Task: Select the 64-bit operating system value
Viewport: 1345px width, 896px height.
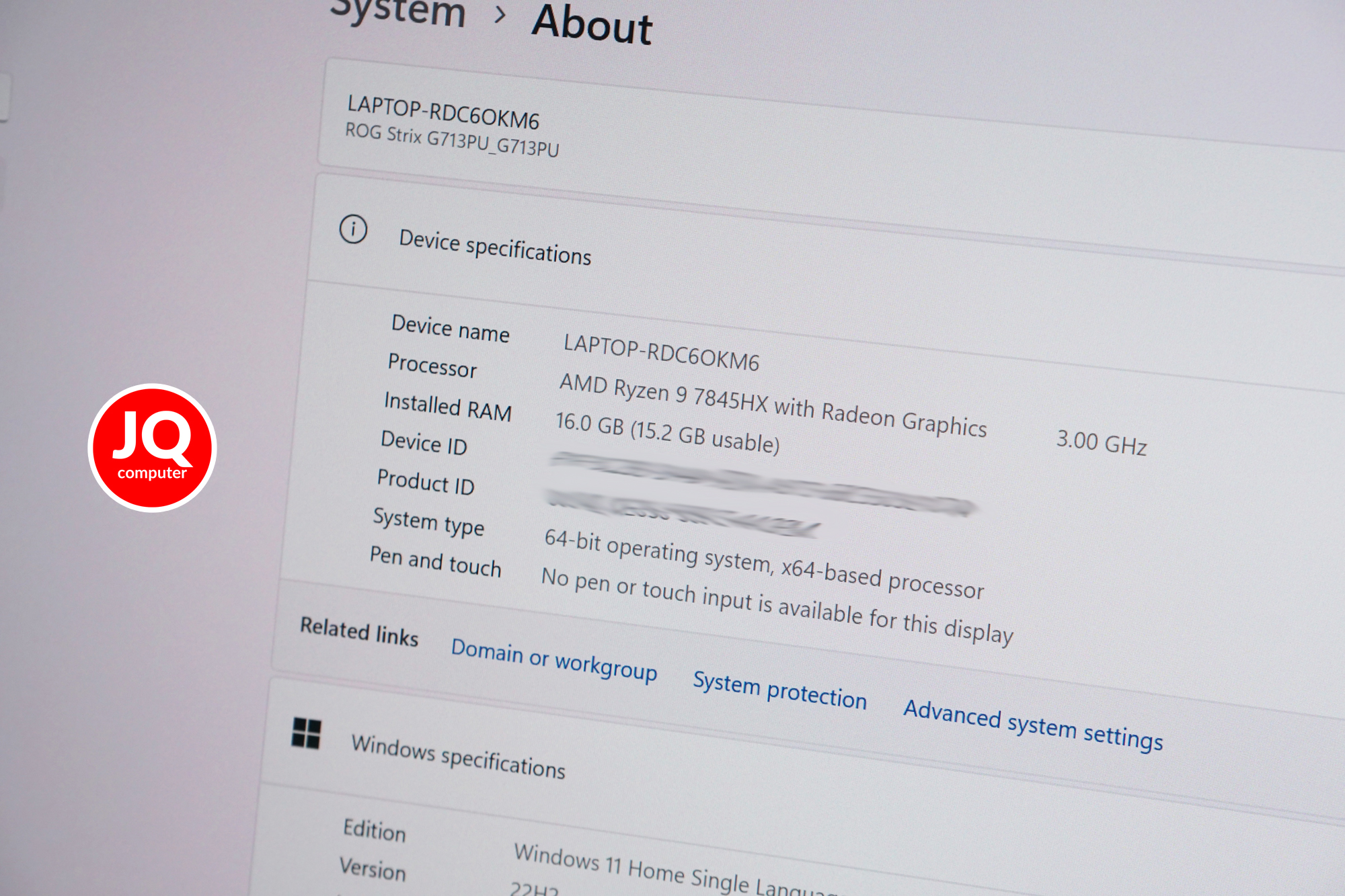Action: click(x=764, y=564)
